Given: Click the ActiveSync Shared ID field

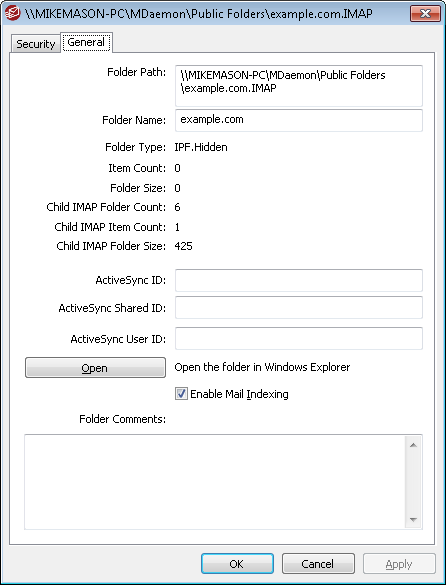Looking at the screenshot, I should (x=299, y=308).
